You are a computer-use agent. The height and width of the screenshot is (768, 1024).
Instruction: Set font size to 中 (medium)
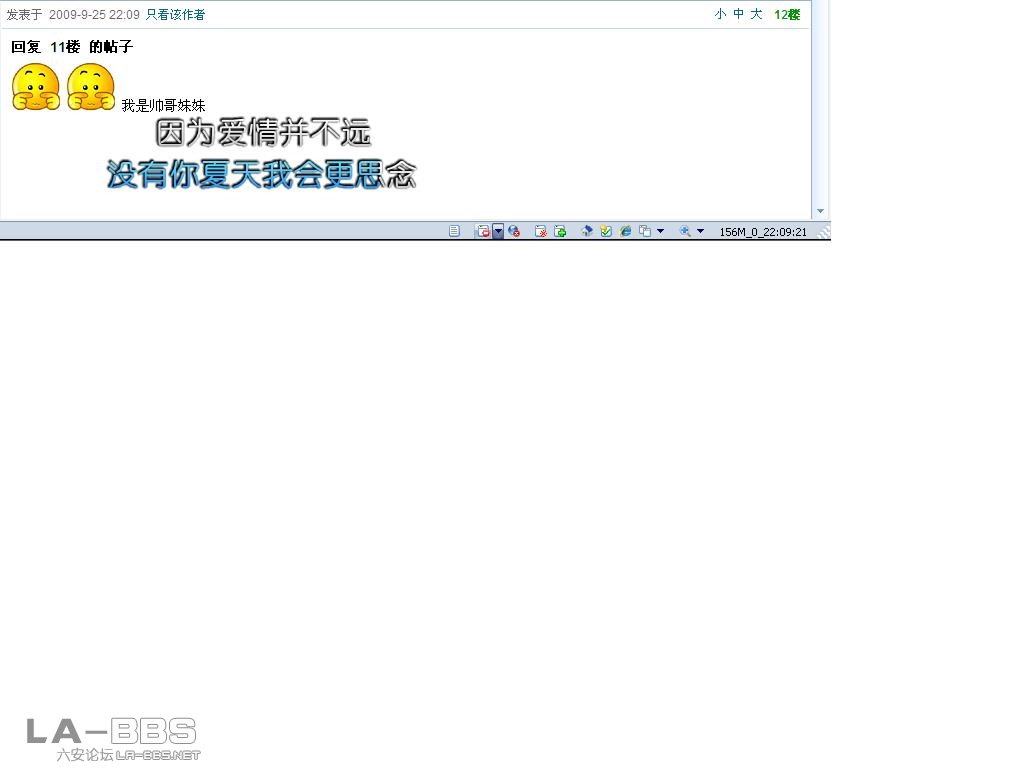coord(738,14)
